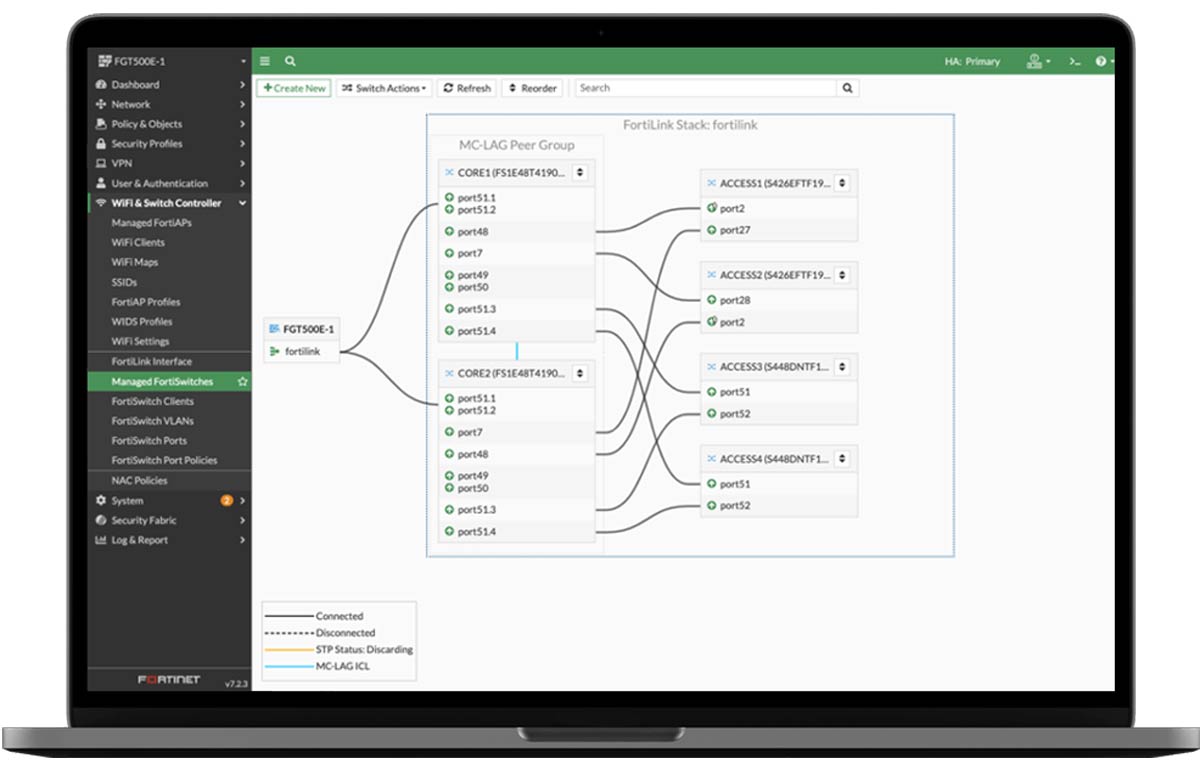
Task: Click the port7 status icon on CORE2
Action: 450,432
